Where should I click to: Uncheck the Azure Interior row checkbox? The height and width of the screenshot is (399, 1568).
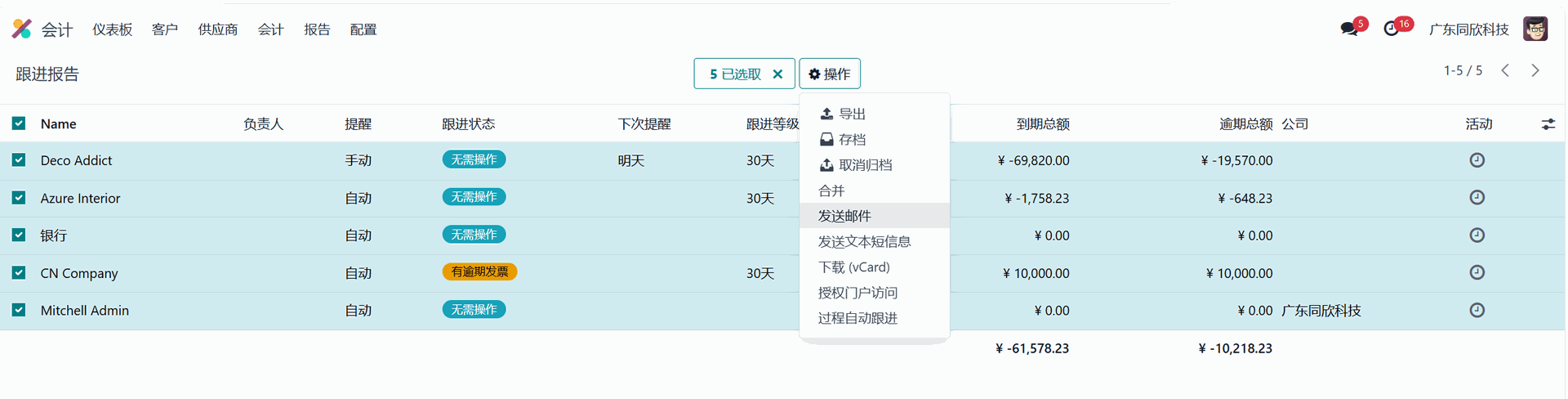tap(19, 198)
